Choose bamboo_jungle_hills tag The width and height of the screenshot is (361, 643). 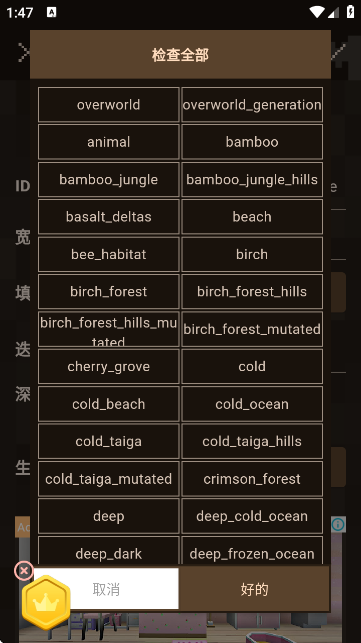tap(252, 179)
